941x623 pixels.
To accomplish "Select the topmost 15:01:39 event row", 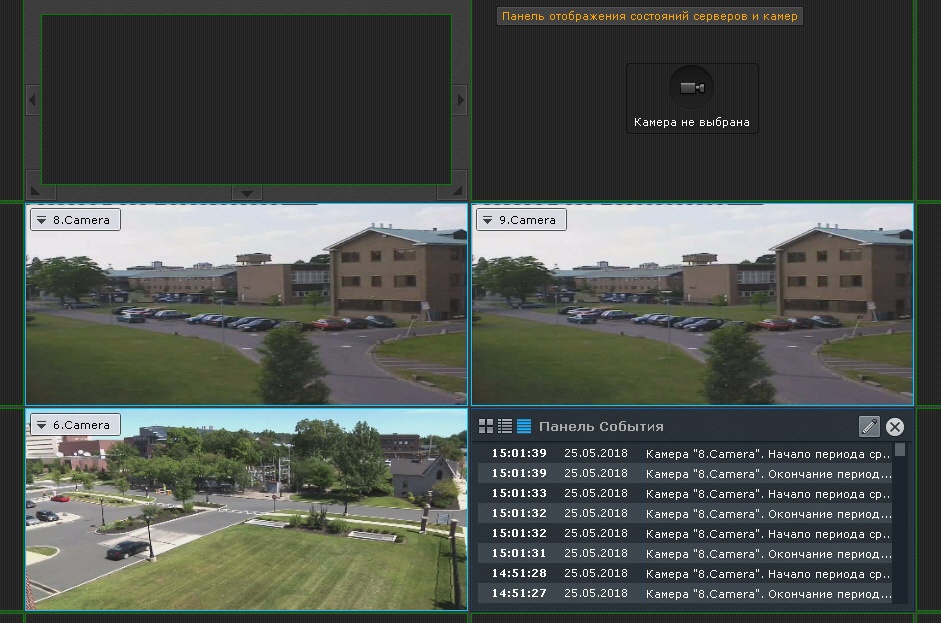I will point(690,453).
